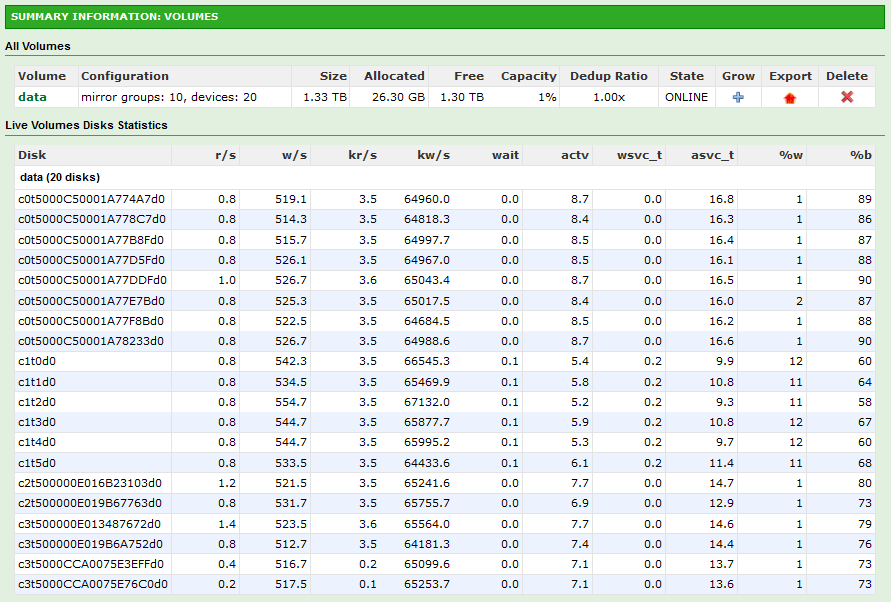
Task: Select the 64181.3 kw/s value
Action: pyautogui.click(x=427, y=544)
